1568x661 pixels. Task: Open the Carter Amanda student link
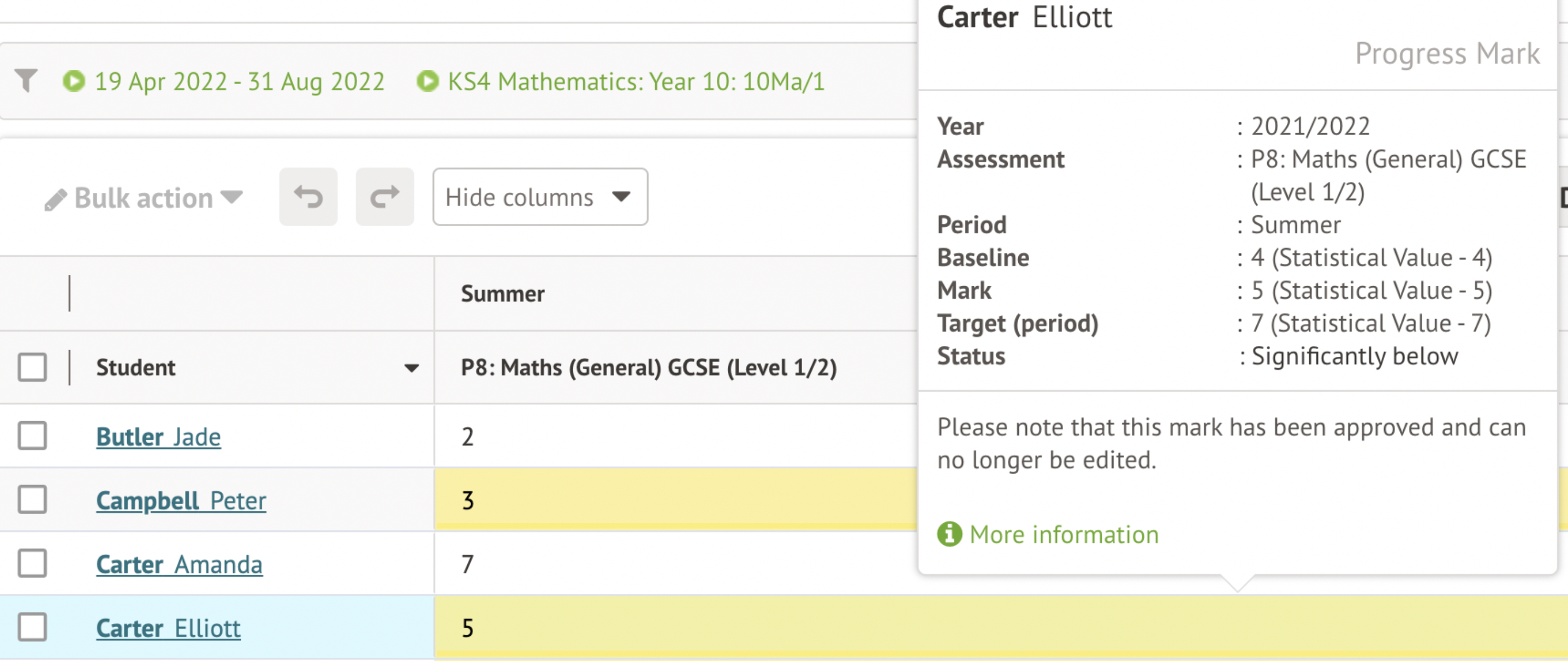pos(179,564)
